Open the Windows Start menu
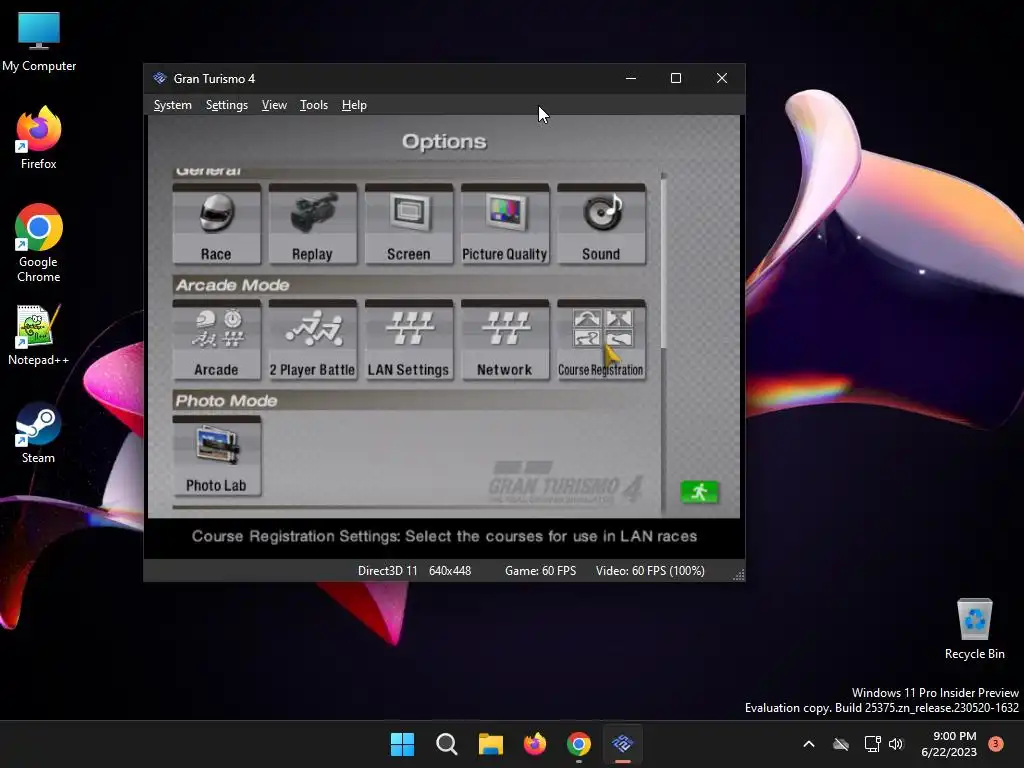 tap(402, 744)
